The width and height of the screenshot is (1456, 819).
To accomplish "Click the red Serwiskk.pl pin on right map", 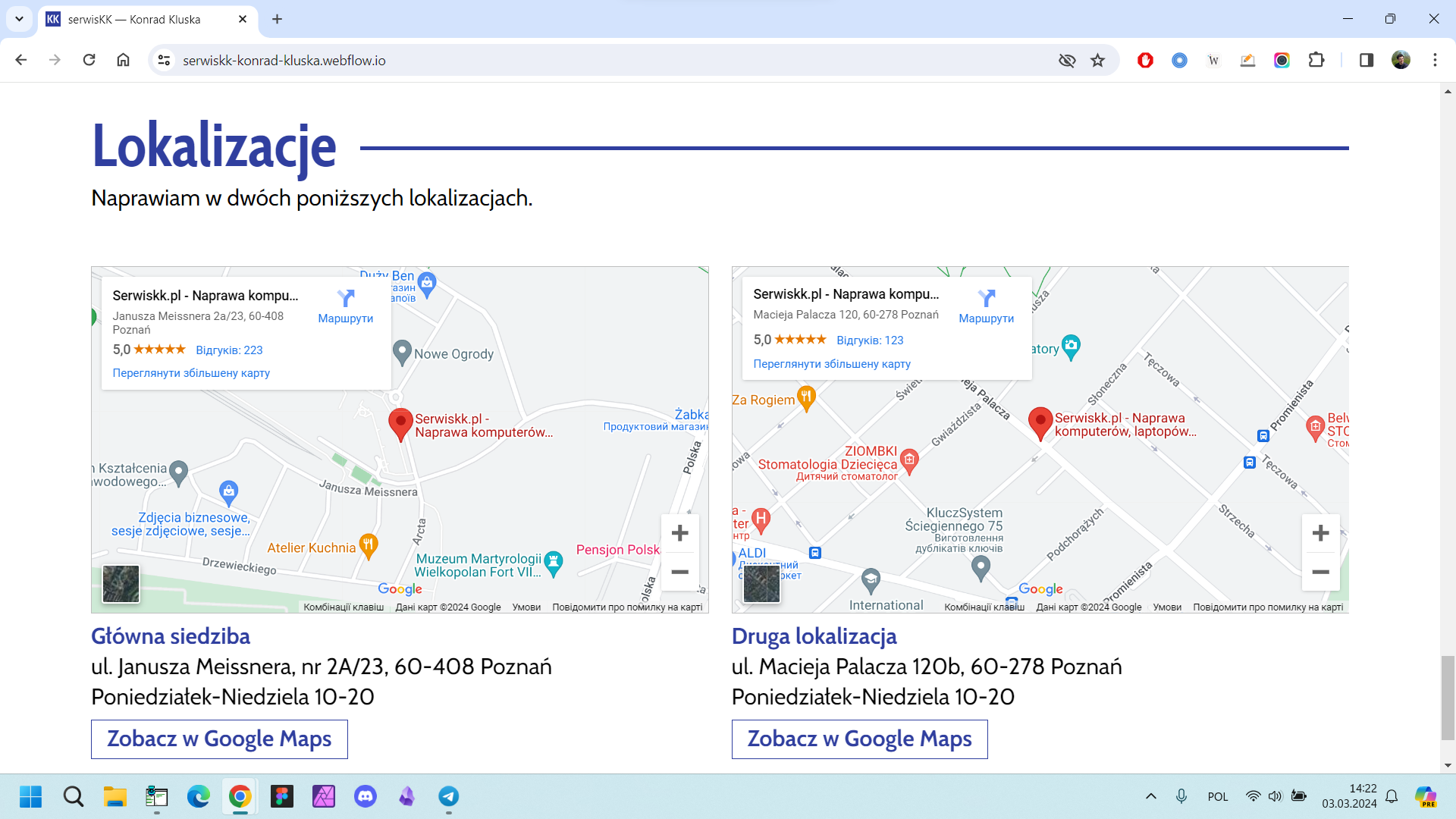I will [x=1040, y=424].
